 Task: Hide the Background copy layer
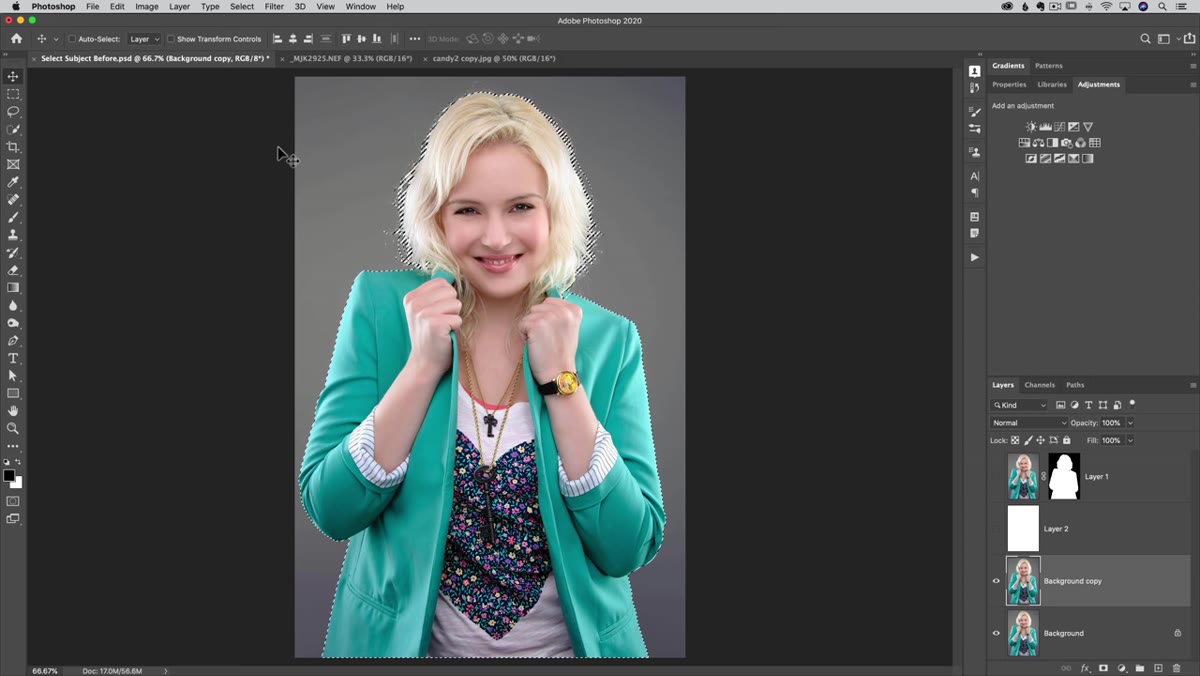pyautogui.click(x=996, y=581)
